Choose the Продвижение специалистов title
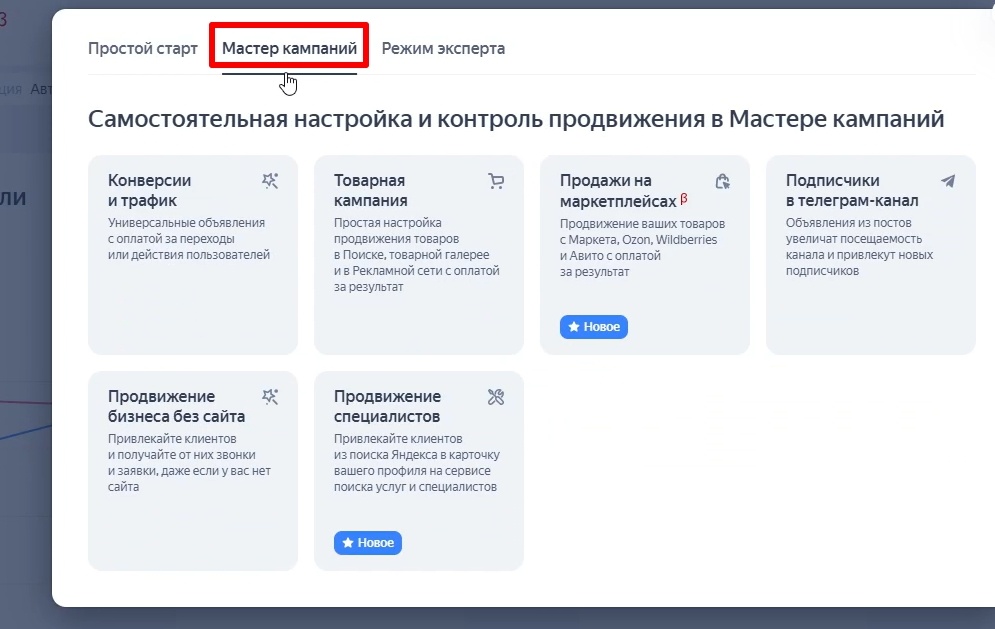 387,406
